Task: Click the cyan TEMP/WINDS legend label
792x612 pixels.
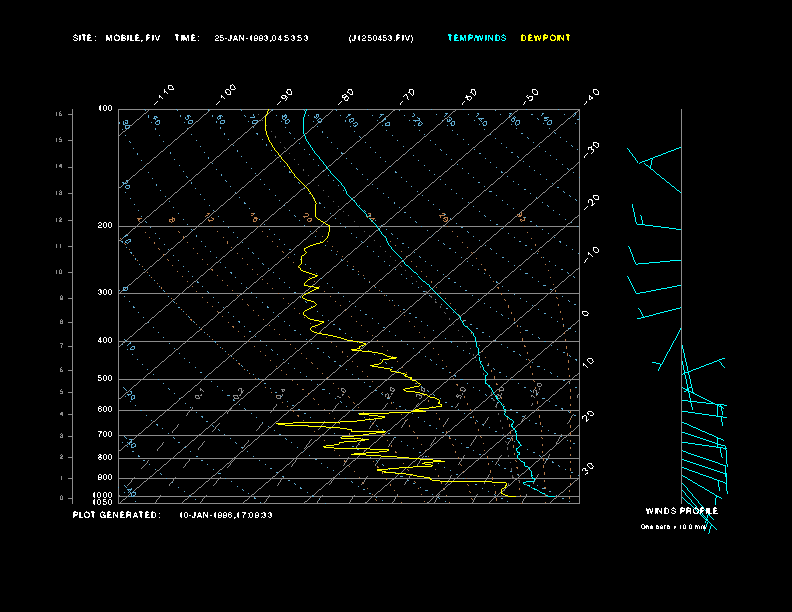Action: 477,38
